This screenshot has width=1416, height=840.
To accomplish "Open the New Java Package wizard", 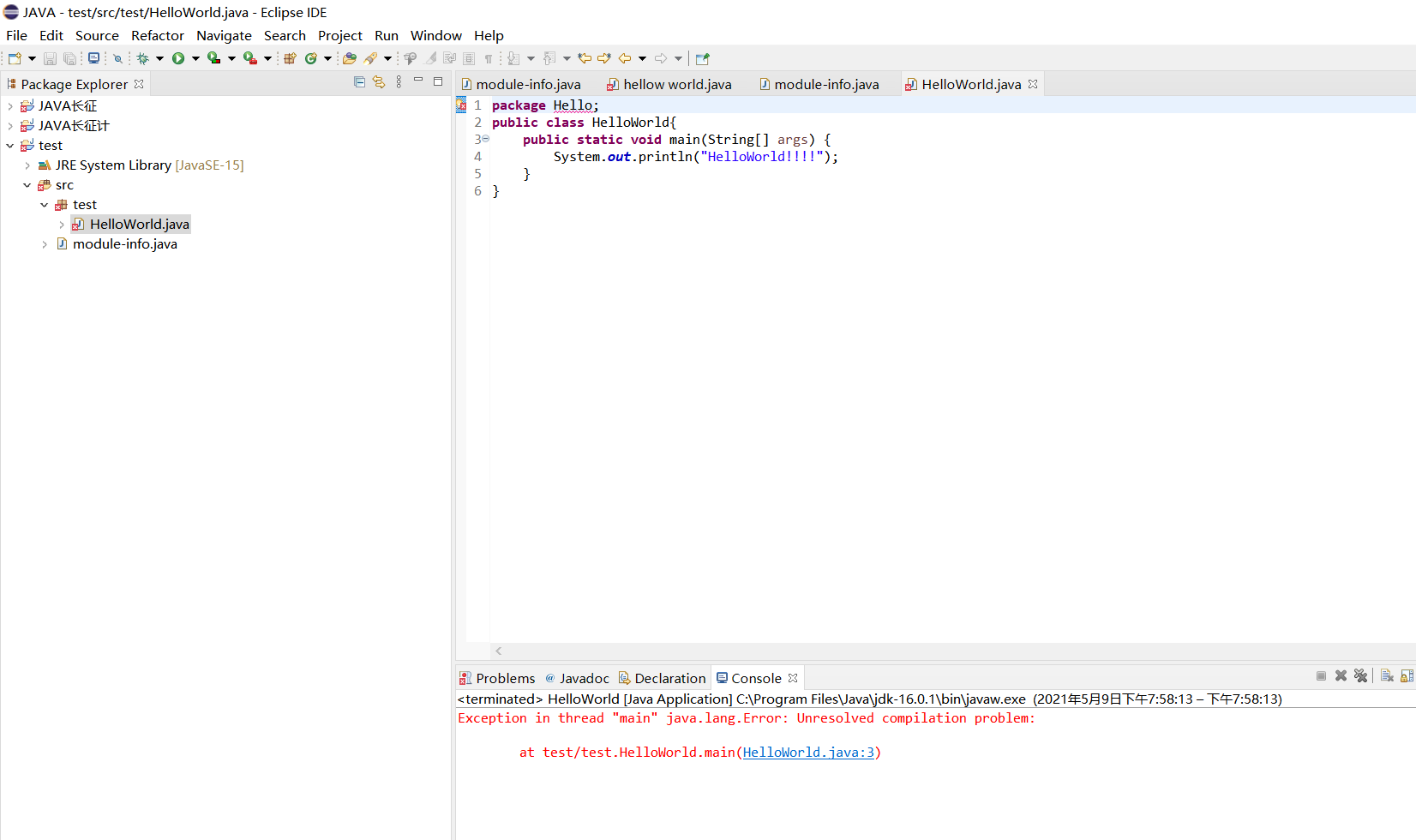I will pyautogui.click(x=290, y=58).
